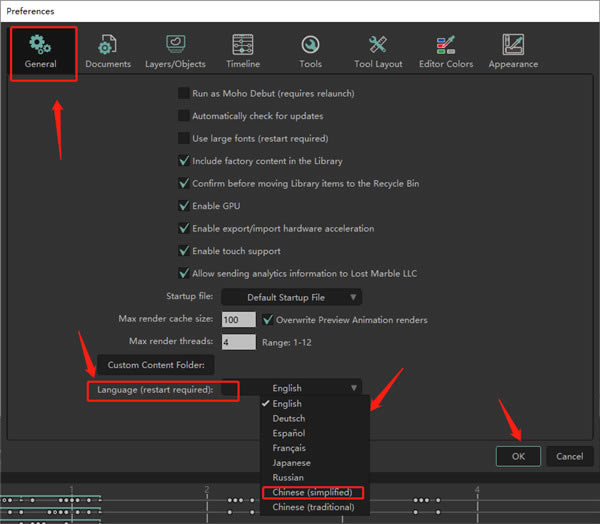Uncheck Enable touch support
The height and width of the screenshot is (524, 600).
[184, 251]
